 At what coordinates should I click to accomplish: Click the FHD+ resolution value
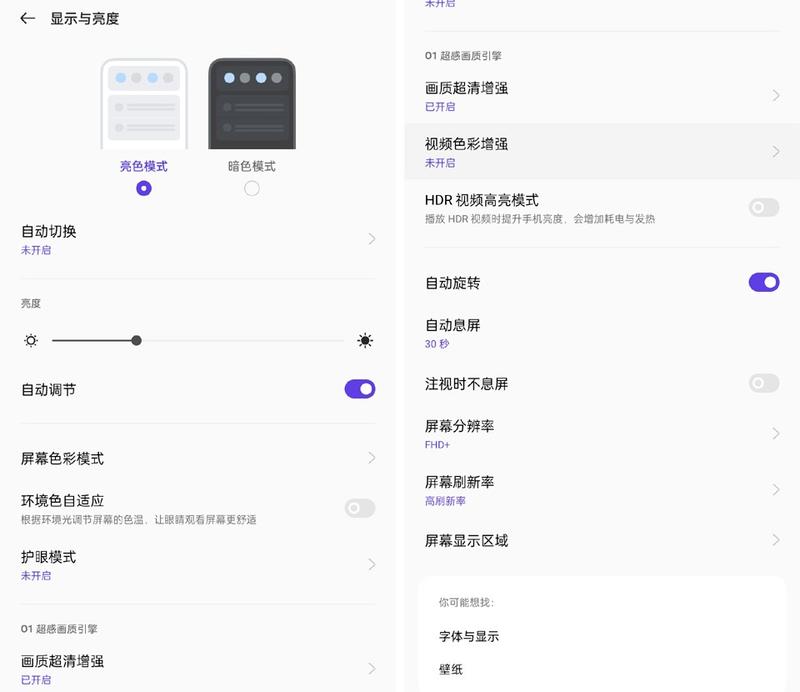click(x=437, y=445)
